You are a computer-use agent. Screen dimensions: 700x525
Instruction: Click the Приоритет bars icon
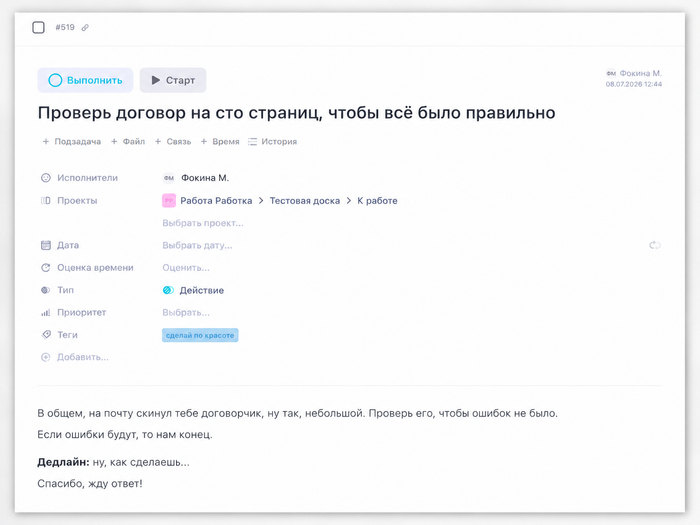point(46,312)
